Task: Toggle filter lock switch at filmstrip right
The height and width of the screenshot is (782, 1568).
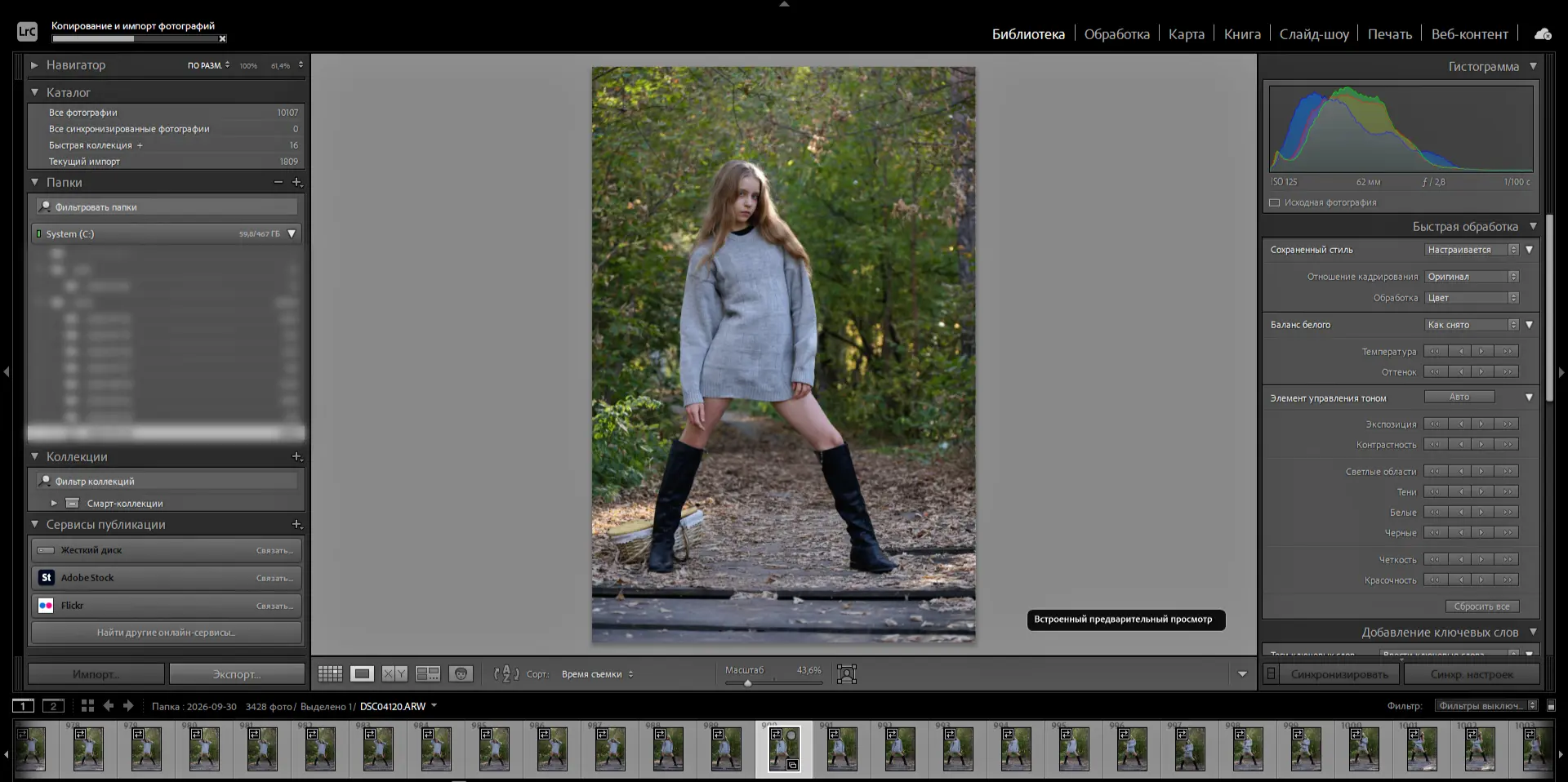Action: [x=1551, y=706]
